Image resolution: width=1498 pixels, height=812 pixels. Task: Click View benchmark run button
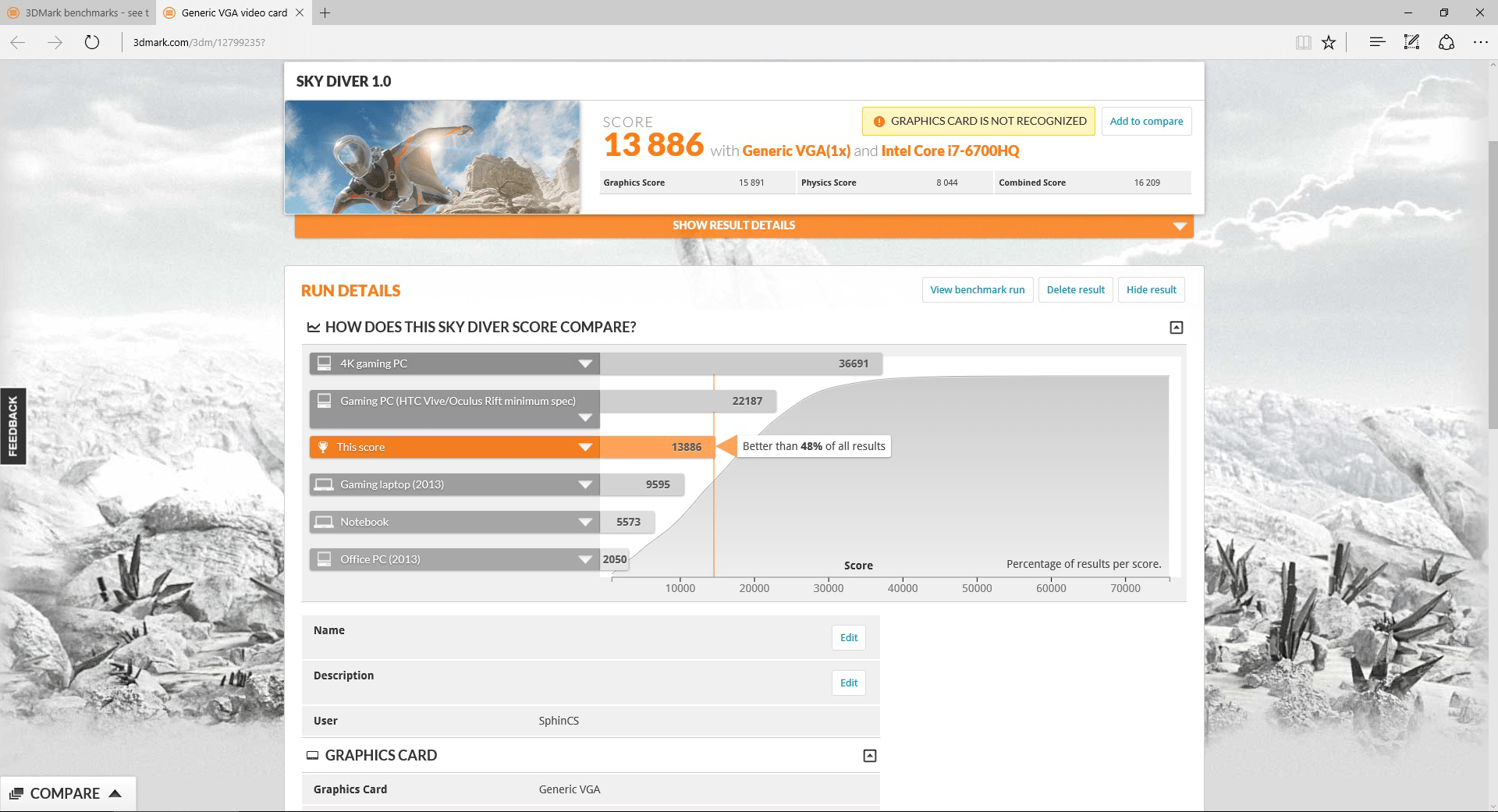tap(978, 289)
